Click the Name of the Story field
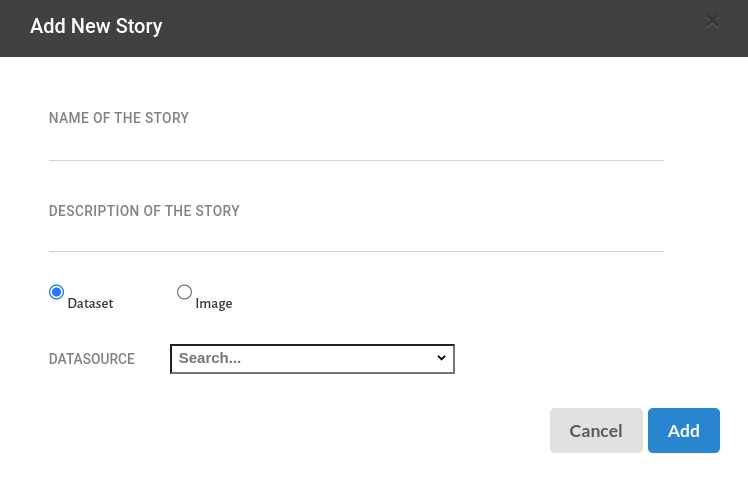This screenshot has width=748, height=478. [355, 145]
